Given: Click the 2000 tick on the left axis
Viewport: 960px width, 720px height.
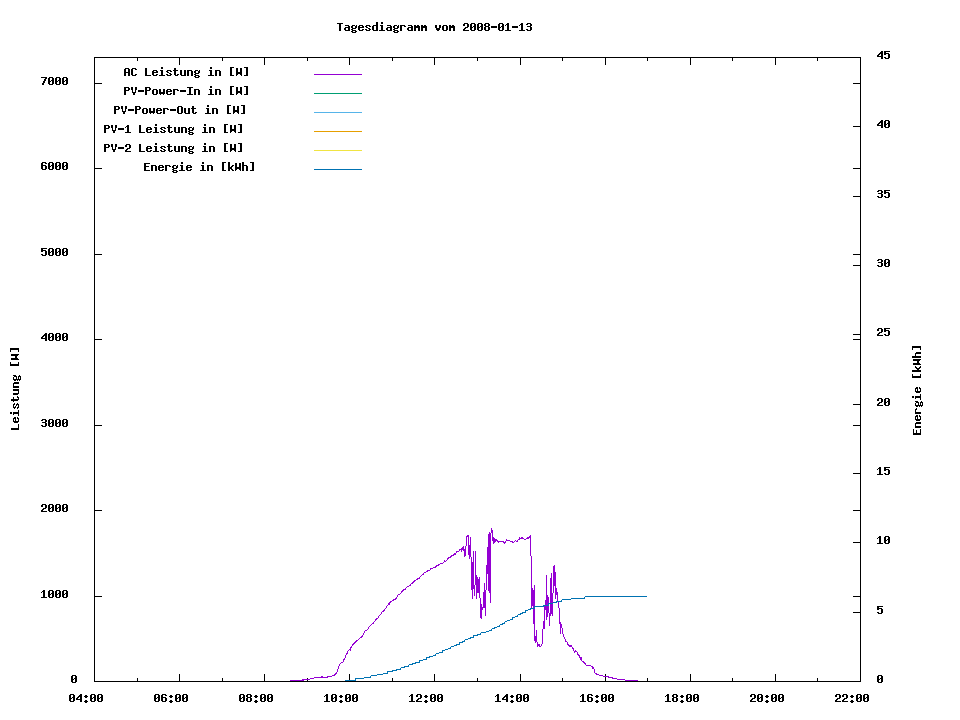Looking at the screenshot, I should coord(54,509).
